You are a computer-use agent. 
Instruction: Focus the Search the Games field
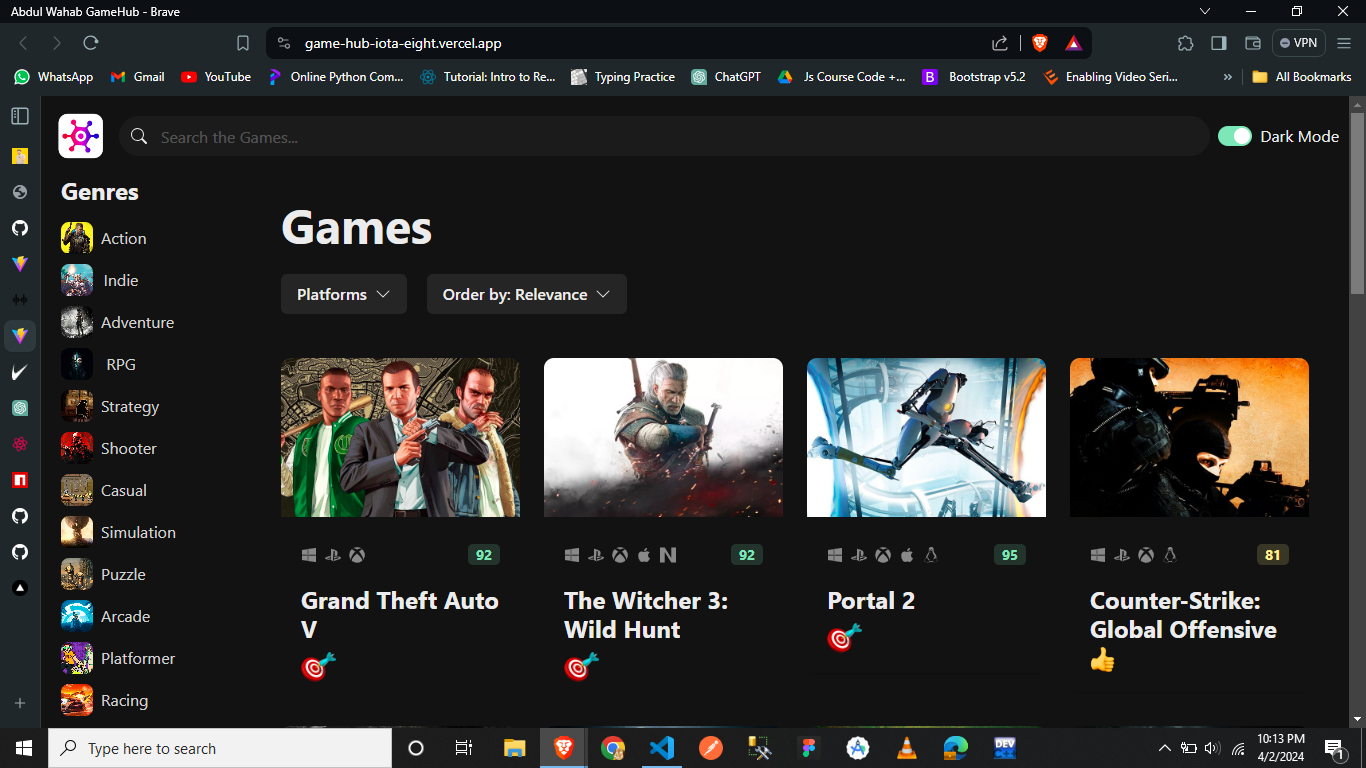664,136
